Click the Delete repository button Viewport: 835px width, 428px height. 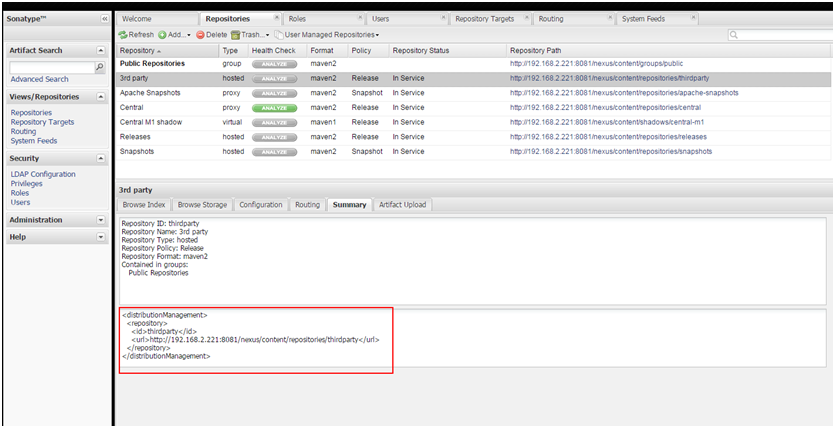click(211, 35)
